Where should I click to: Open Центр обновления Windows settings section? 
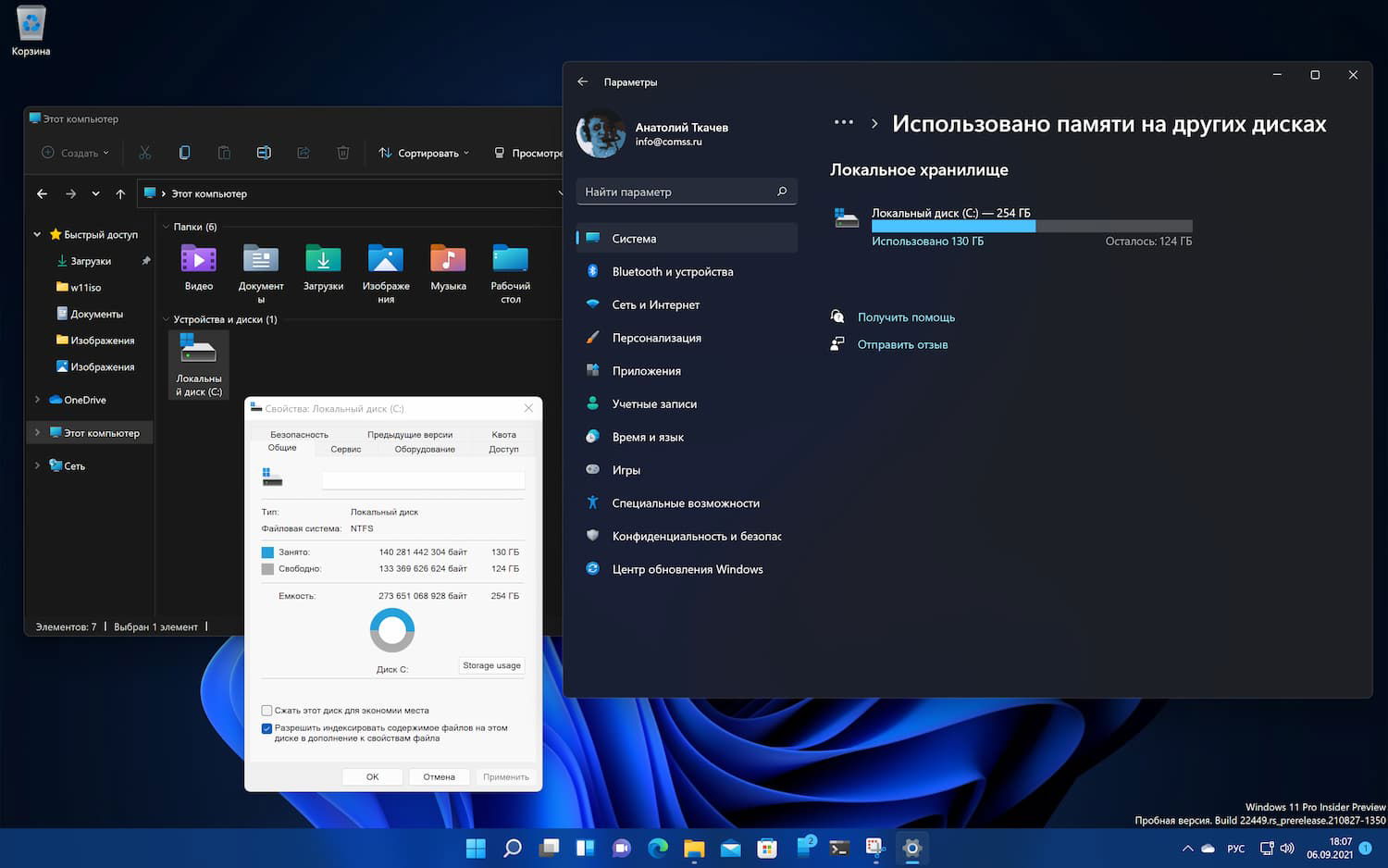(687, 570)
